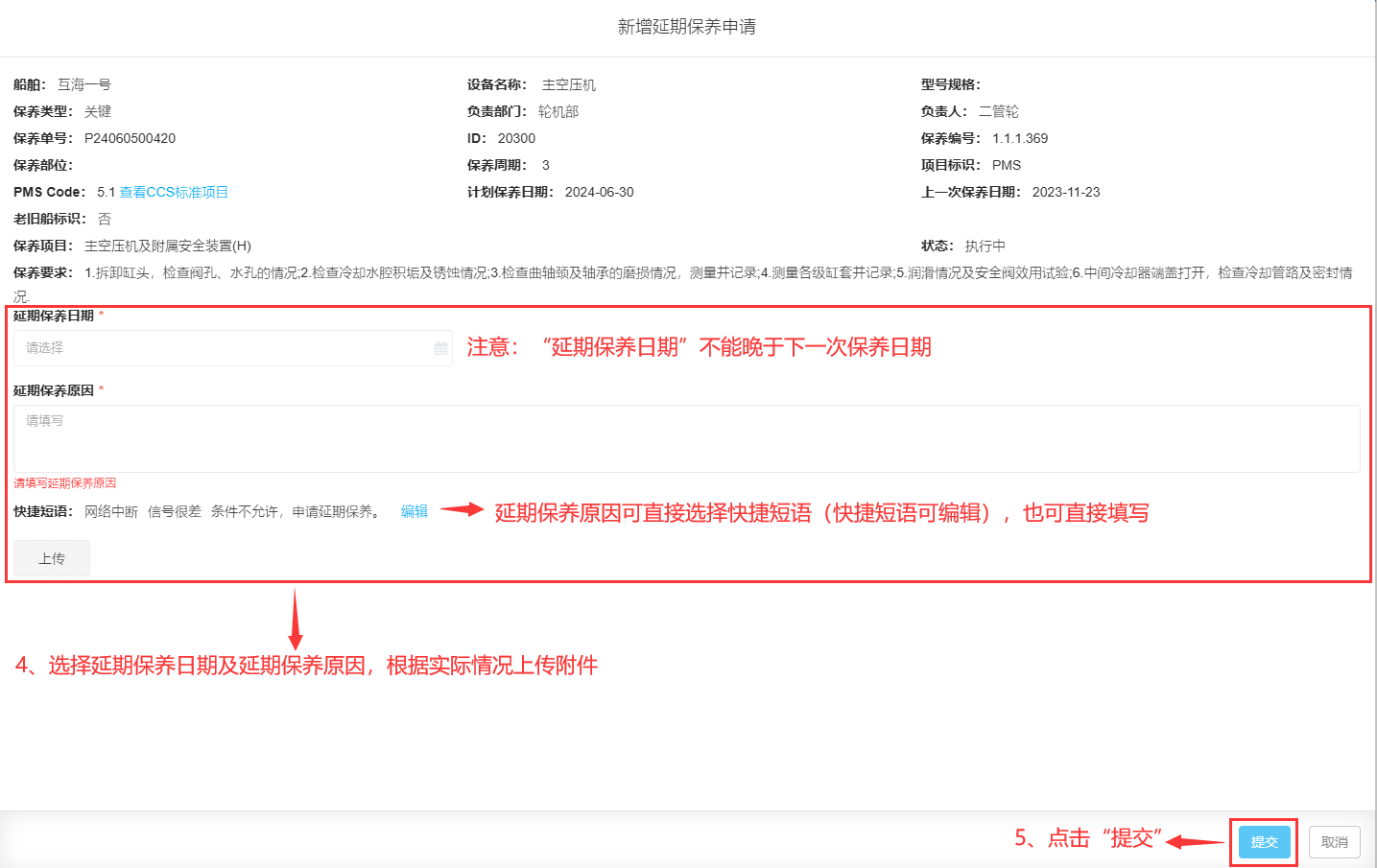Screen dimensions: 1377x868
Task: Cancel the request with 取消 button
Action: tap(1335, 842)
